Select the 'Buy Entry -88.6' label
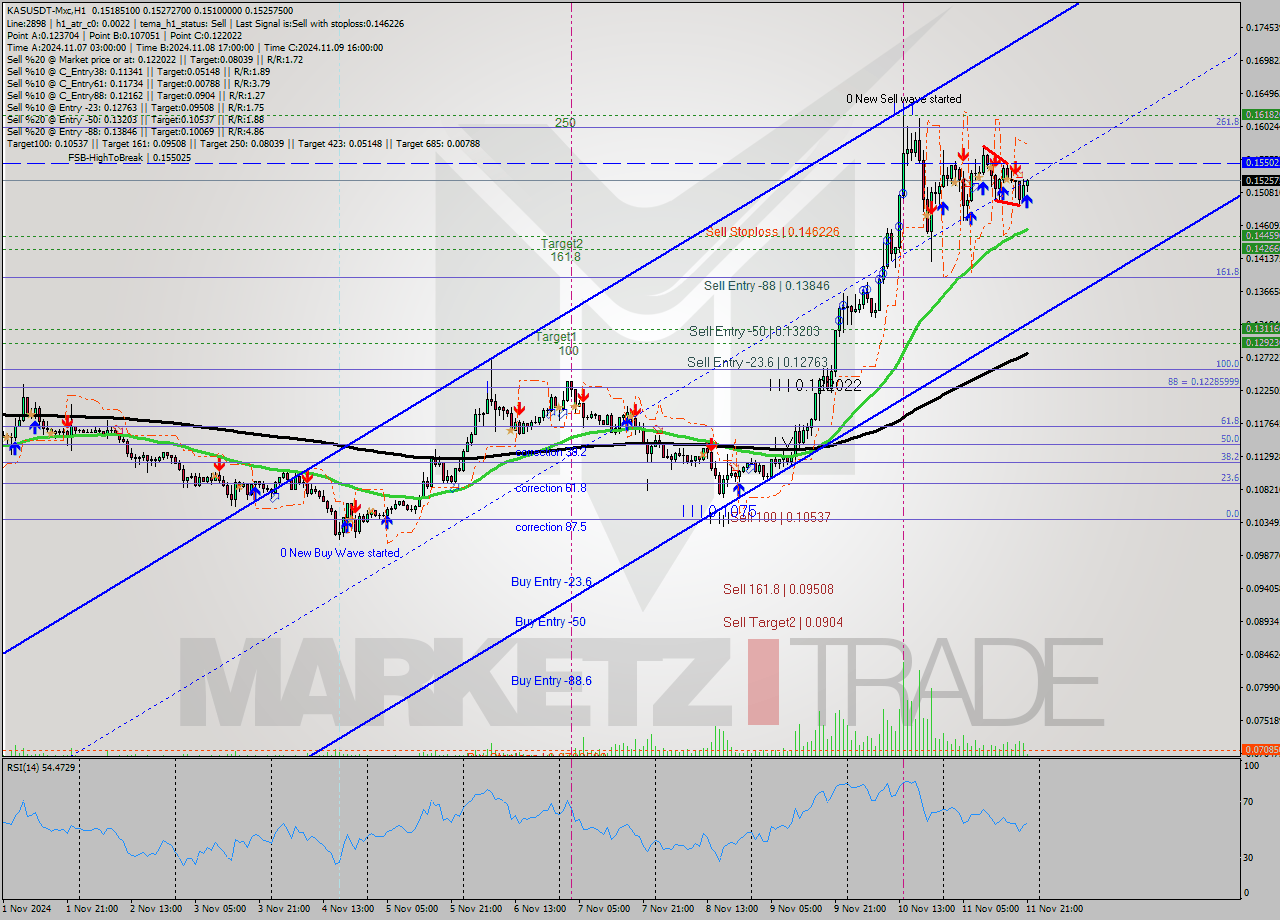 point(551,680)
